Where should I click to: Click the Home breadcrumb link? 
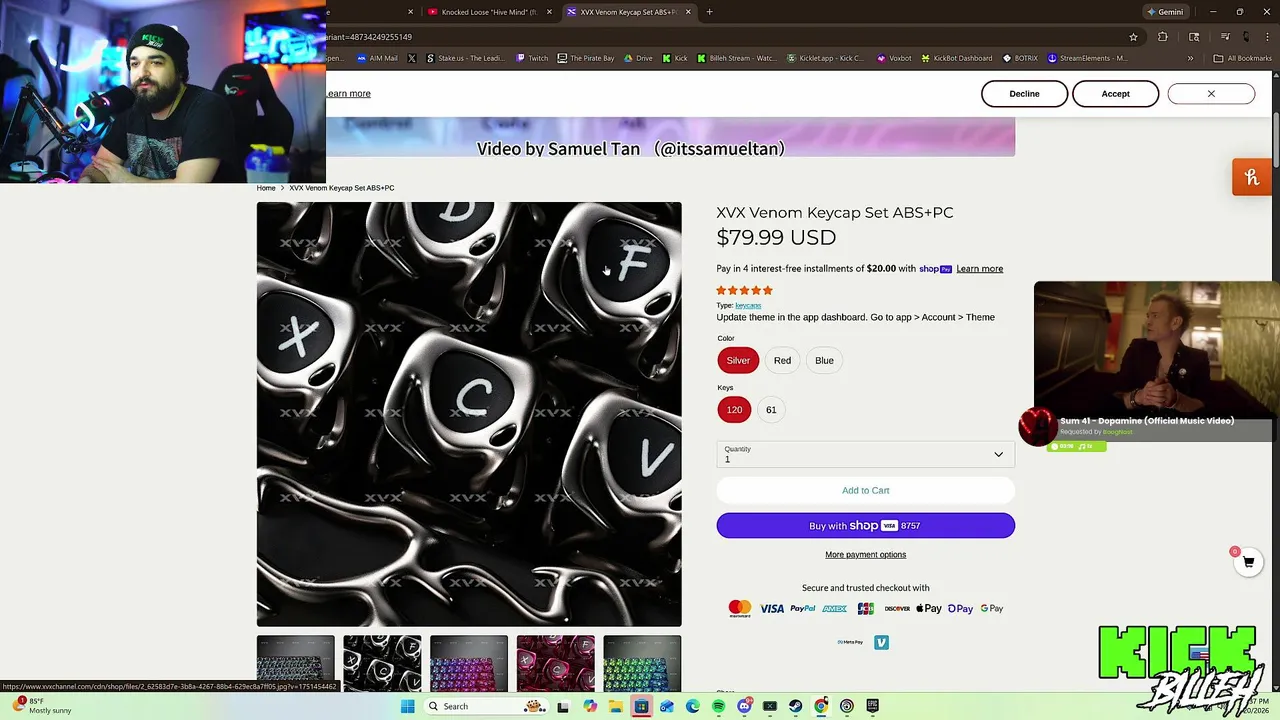[266, 188]
